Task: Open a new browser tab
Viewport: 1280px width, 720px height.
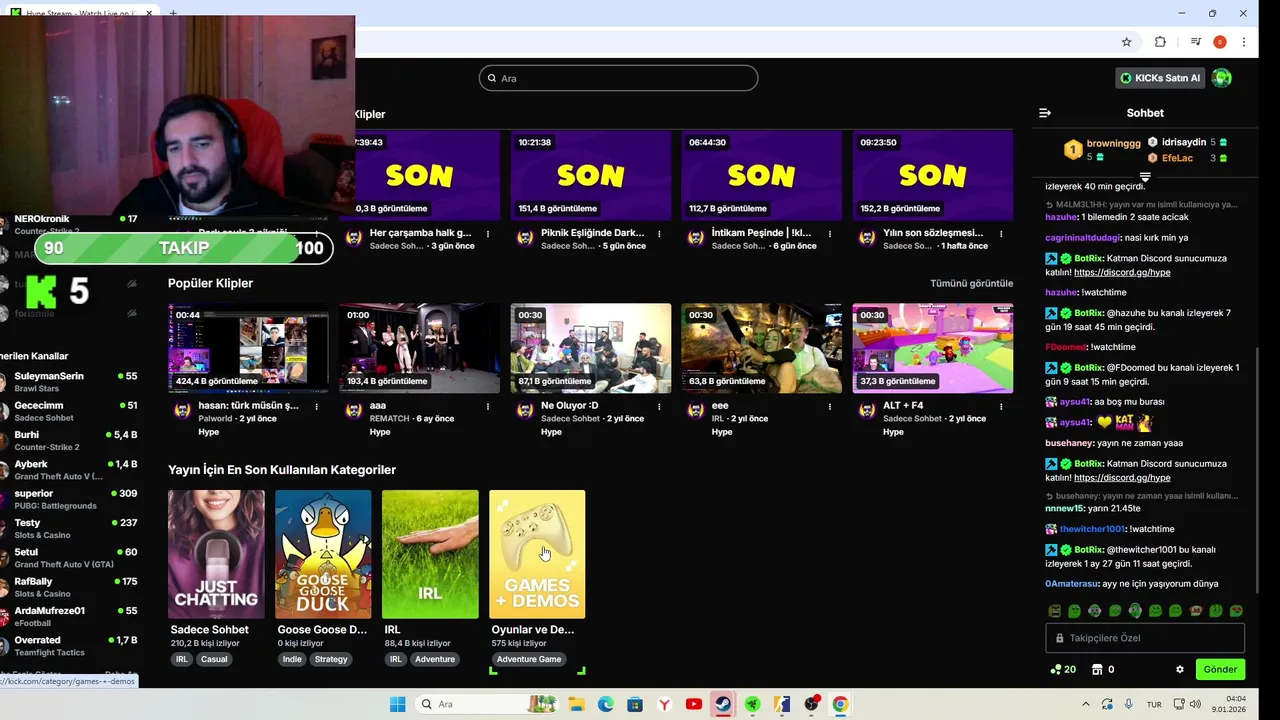Action: [173, 13]
